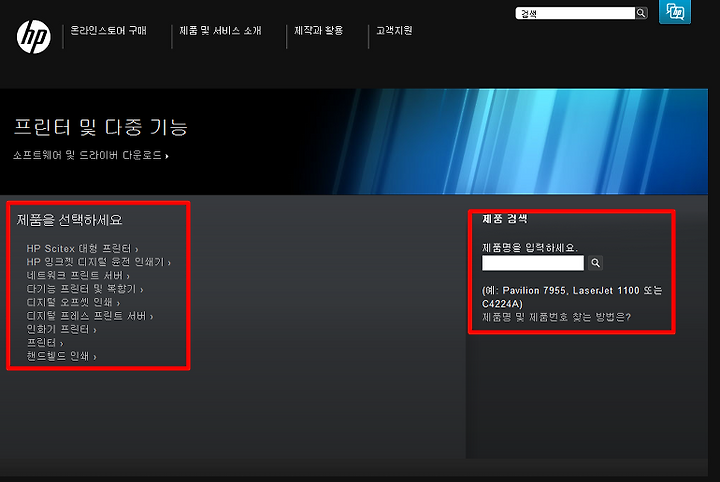Select 디지털 프레스 프린트 서버 link
The height and width of the screenshot is (482, 720).
point(90,316)
